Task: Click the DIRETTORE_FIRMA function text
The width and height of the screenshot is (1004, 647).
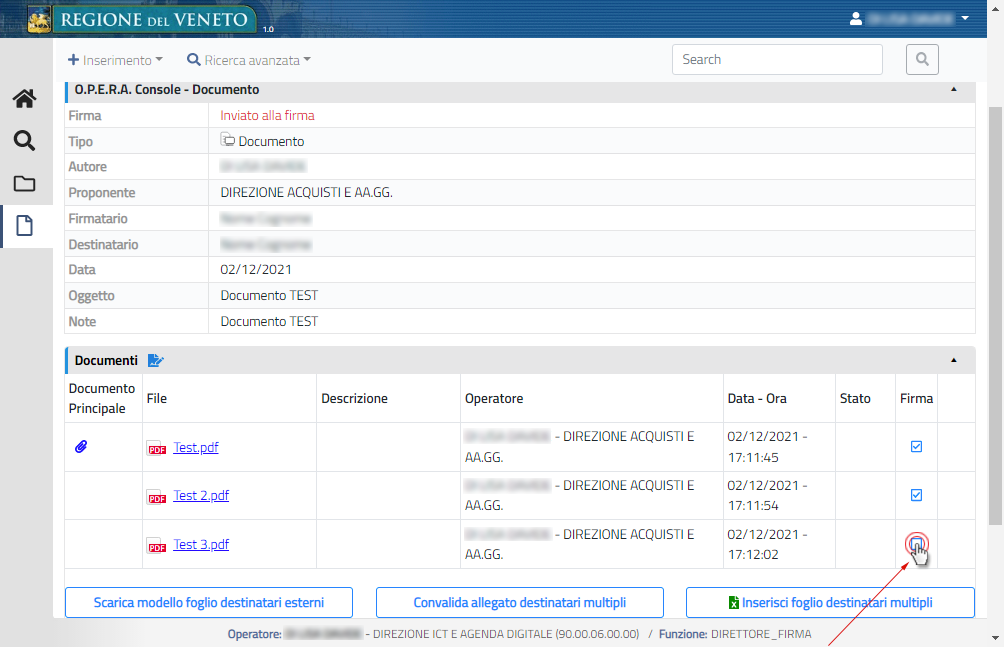Action: click(x=761, y=634)
